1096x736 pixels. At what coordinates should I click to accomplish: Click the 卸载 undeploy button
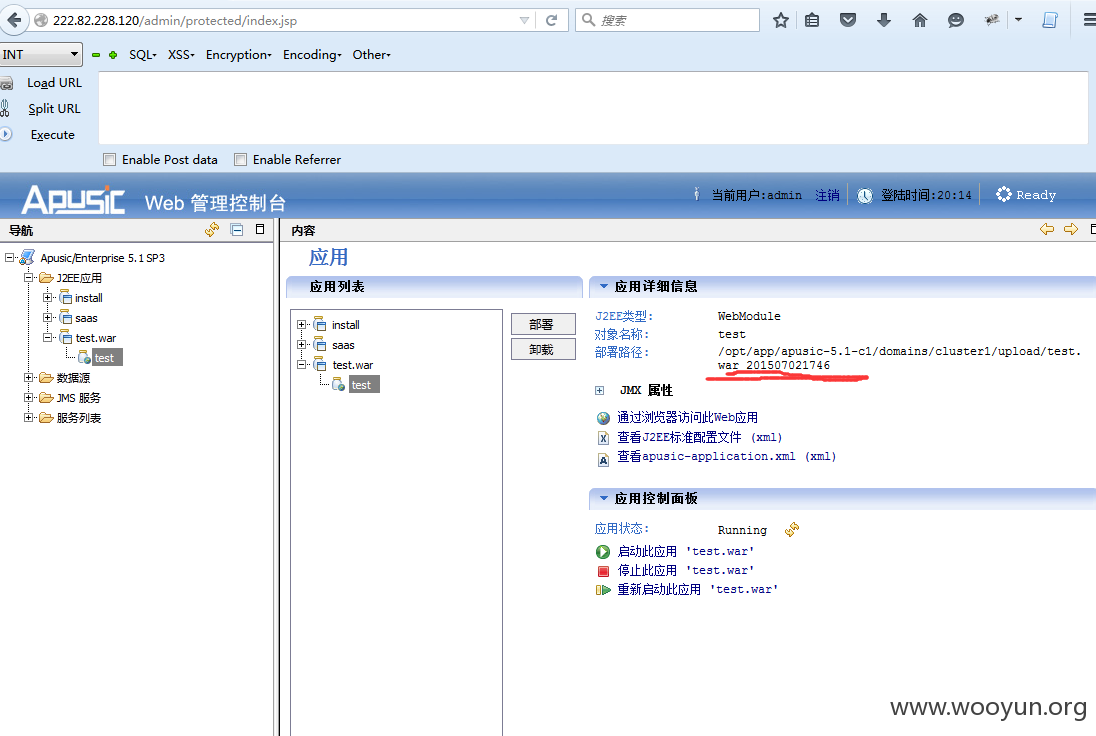click(543, 349)
